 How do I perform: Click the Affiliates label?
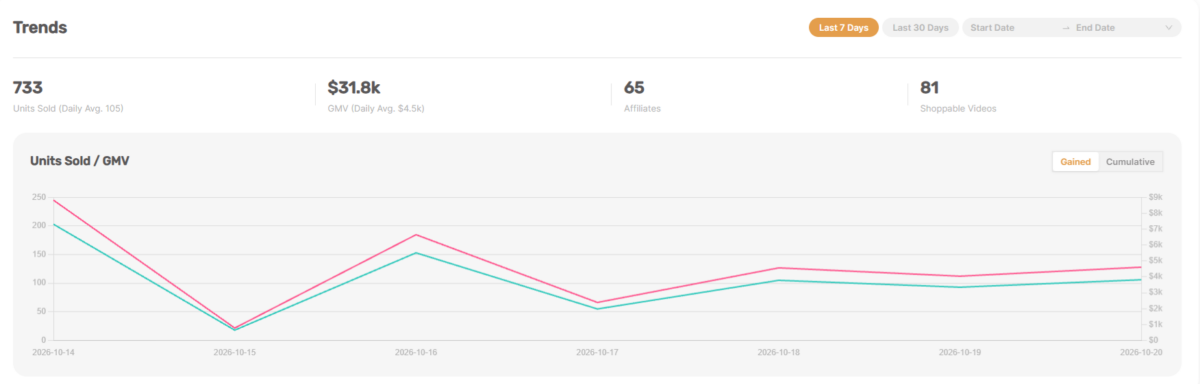642,108
